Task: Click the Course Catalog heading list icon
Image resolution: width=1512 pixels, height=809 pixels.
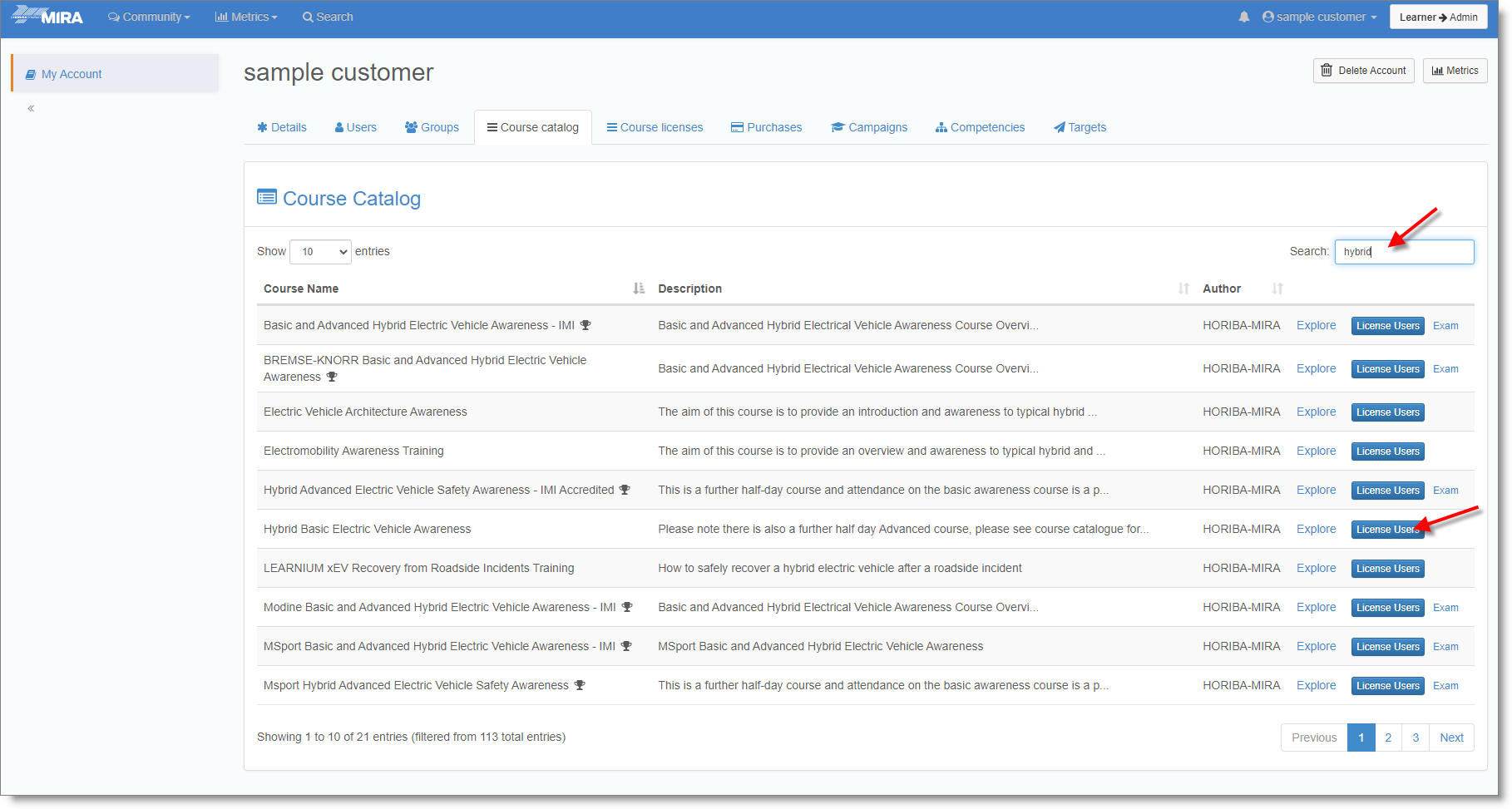Action: [x=267, y=197]
